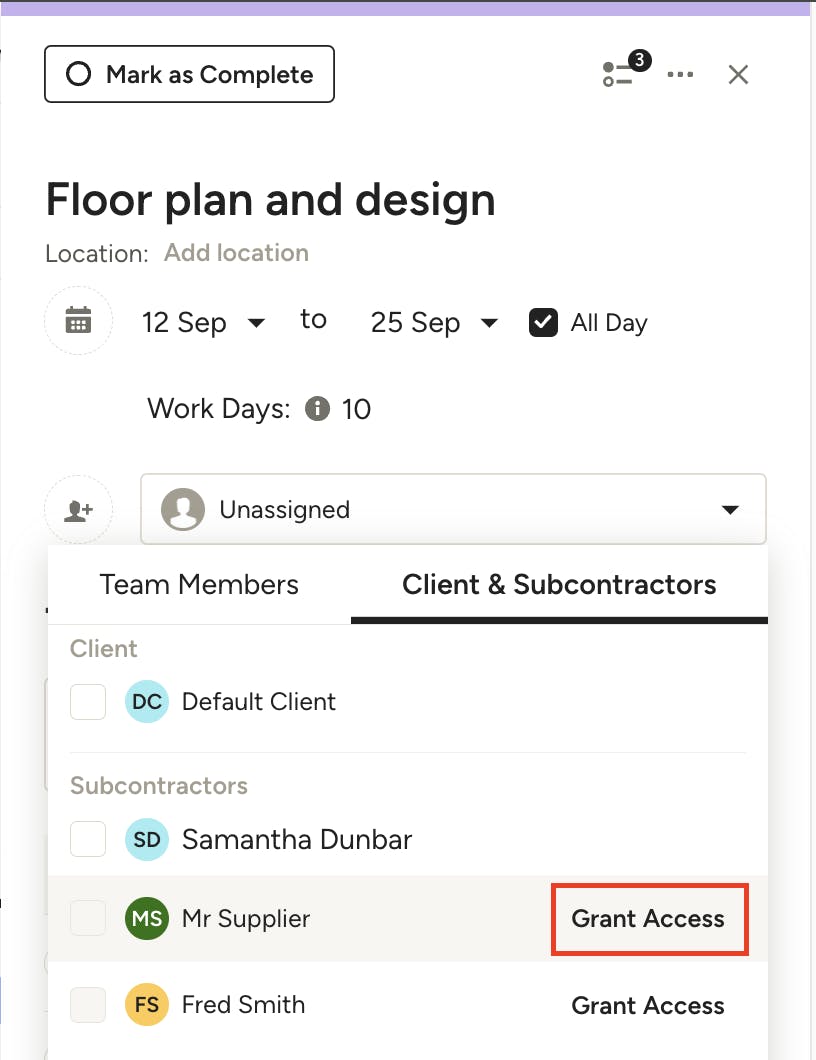Viewport: 816px width, 1060px height.
Task: Select the Client & Subcontractors tab
Action: tap(559, 585)
